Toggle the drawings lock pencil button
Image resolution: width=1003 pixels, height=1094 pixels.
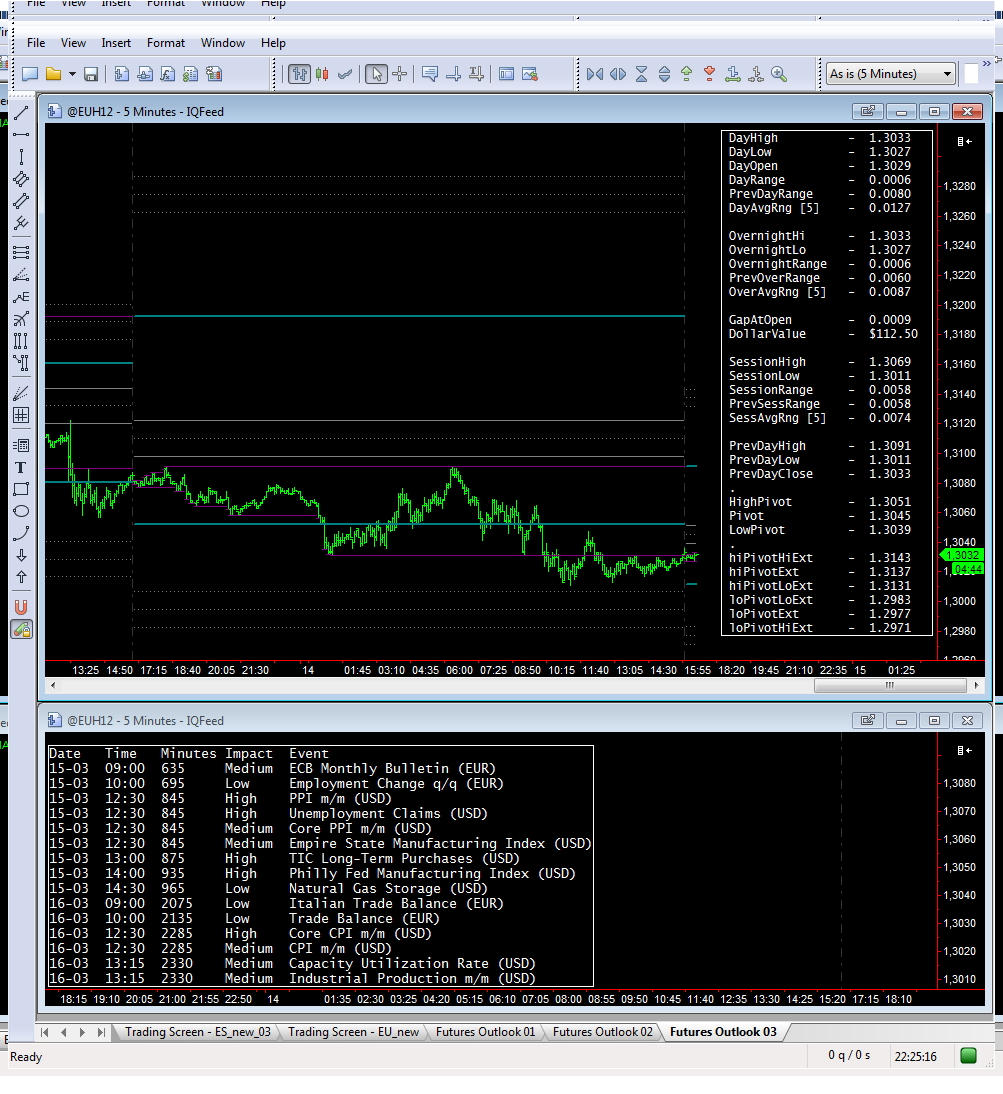coord(22,630)
